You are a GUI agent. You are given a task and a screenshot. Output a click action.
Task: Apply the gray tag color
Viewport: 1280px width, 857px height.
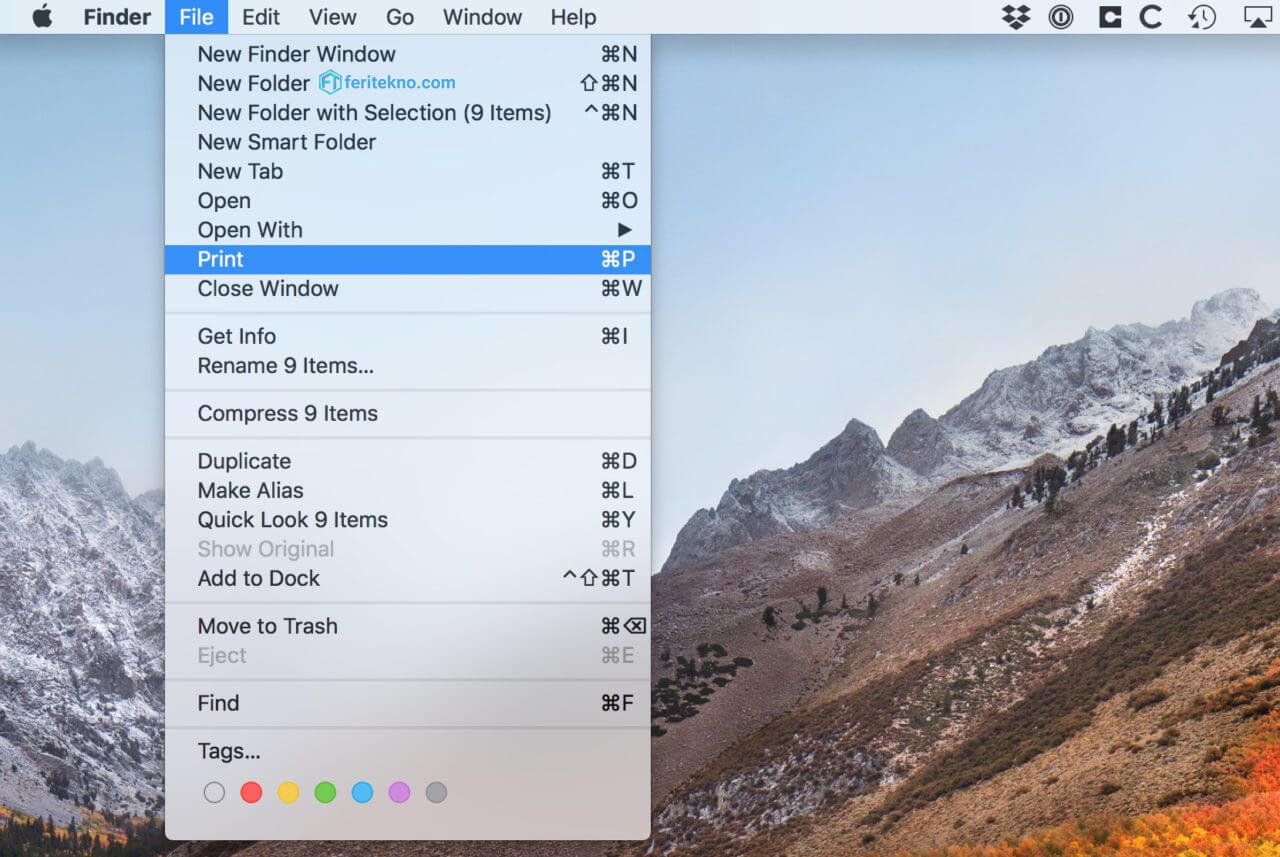(436, 793)
